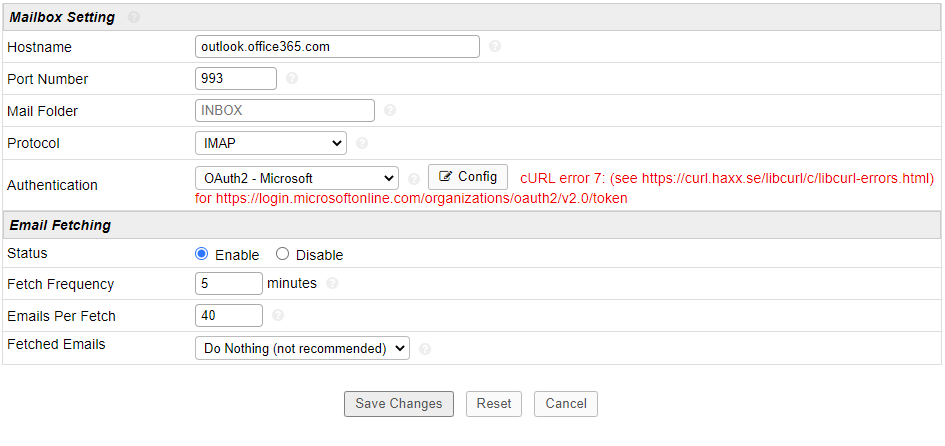The height and width of the screenshot is (446, 945).
Task: Click help icon beside Fetched Emails dropdown
Action: pyautogui.click(x=425, y=348)
